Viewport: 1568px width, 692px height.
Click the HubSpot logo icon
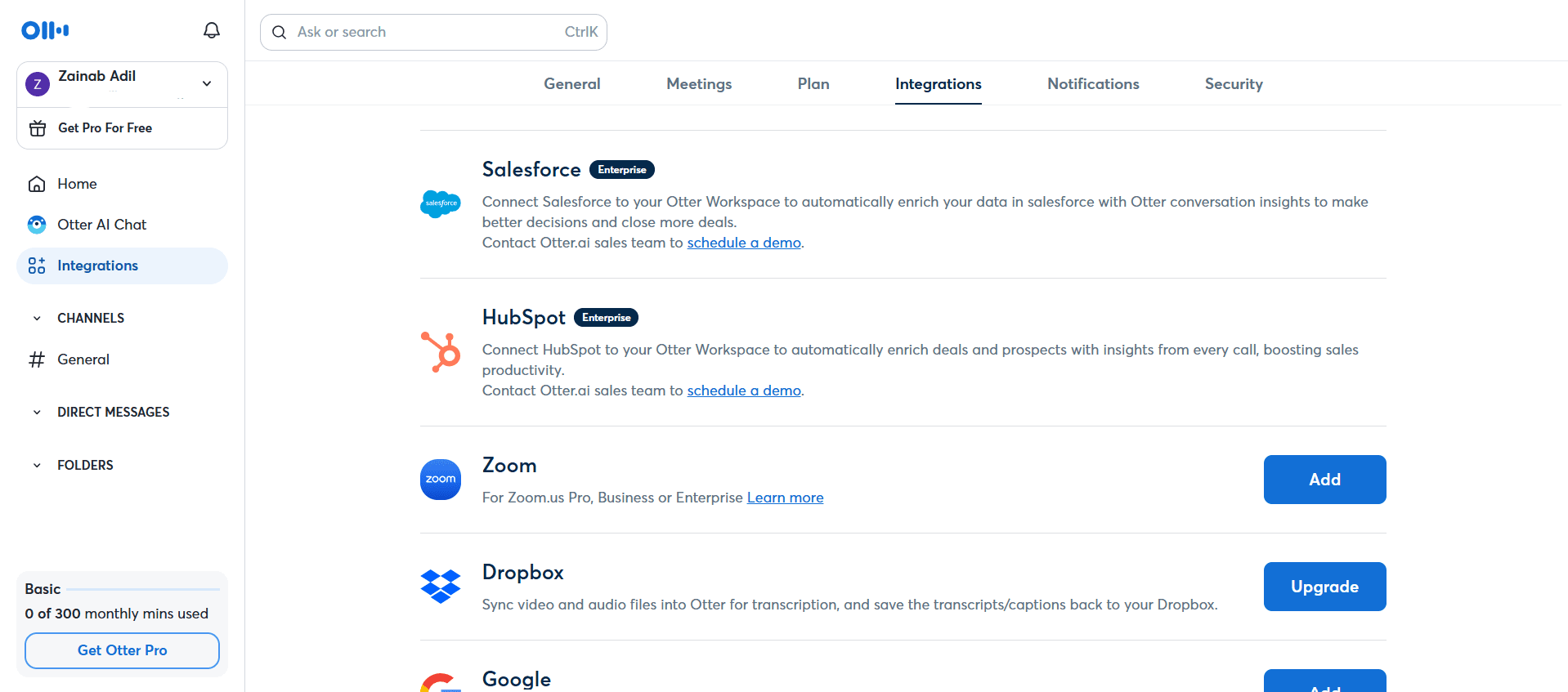tap(441, 352)
